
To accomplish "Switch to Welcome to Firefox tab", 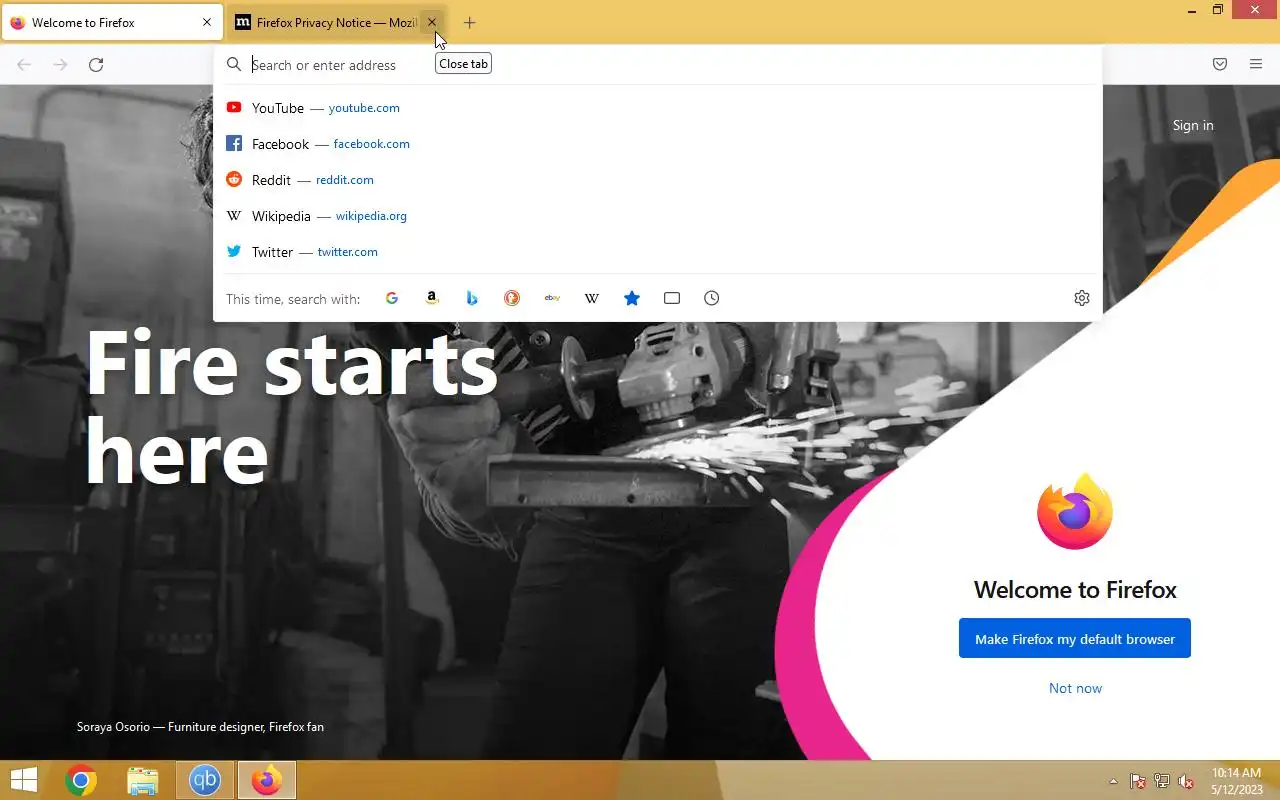I will [112, 22].
